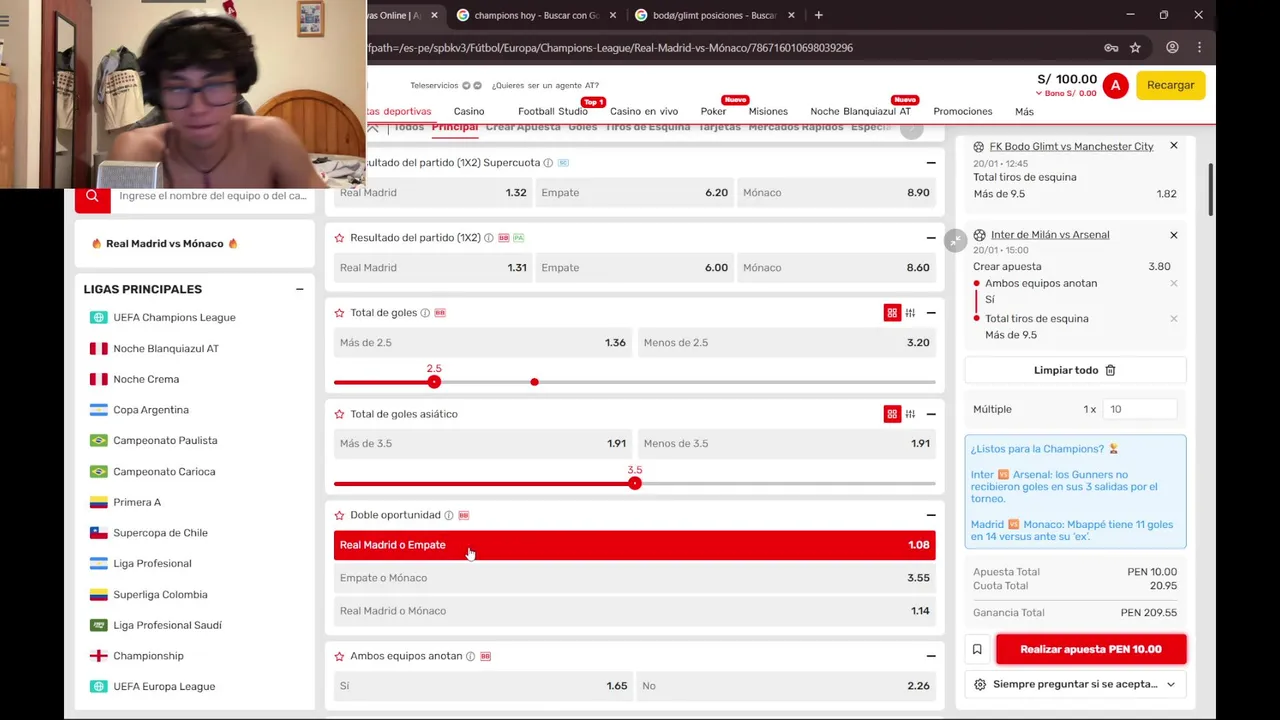This screenshot has width=1280, height=720.
Task: Open the Football Studio menu item
Action: pyautogui.click(x=553, y=111)
